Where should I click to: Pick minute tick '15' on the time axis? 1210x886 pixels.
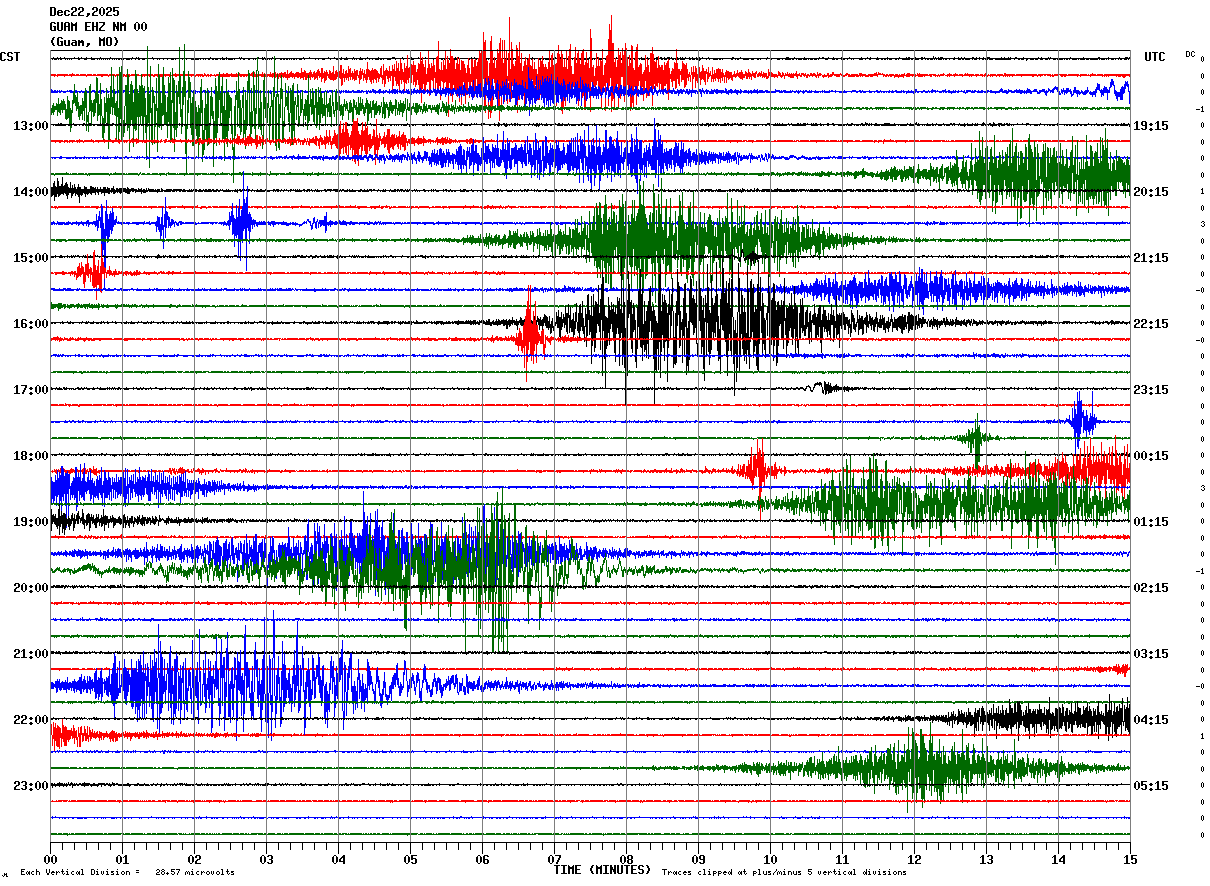coord(1130,860)
